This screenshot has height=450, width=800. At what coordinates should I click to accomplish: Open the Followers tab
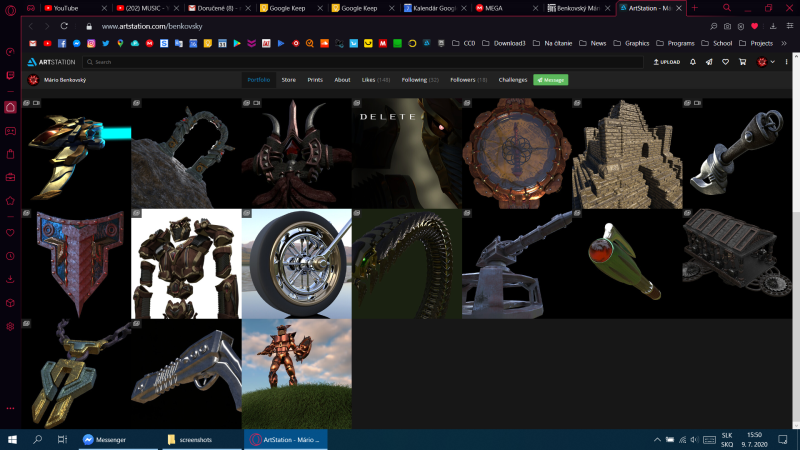pyautogui.click(x=468, y=80)
